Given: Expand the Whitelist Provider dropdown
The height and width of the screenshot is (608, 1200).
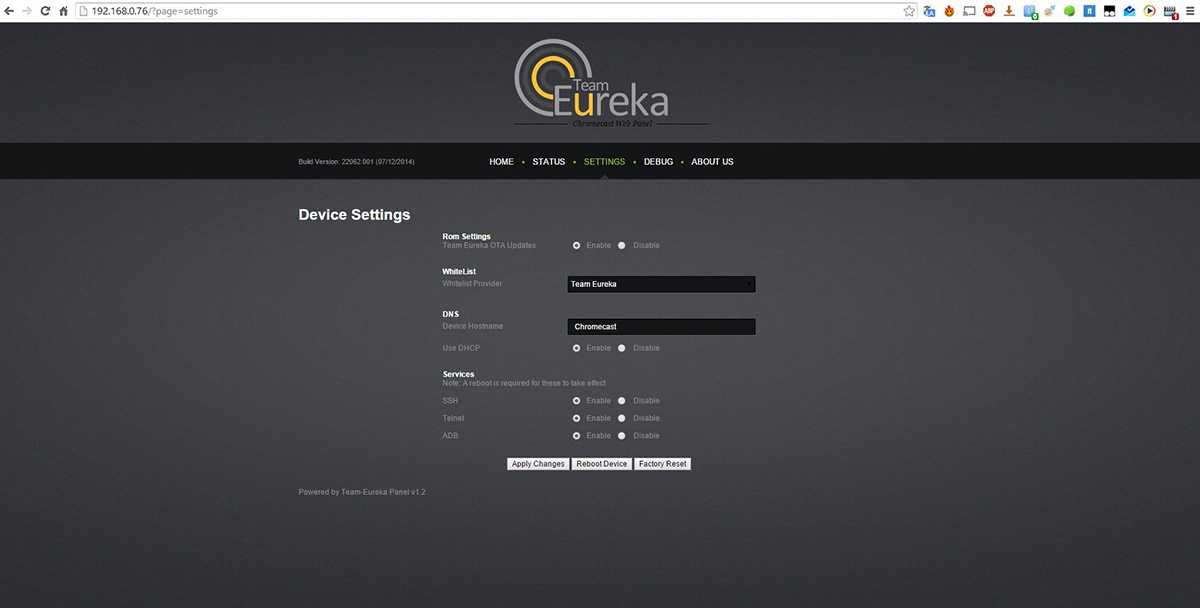Looking at the screenshot, I should click(x=661, y=284).
